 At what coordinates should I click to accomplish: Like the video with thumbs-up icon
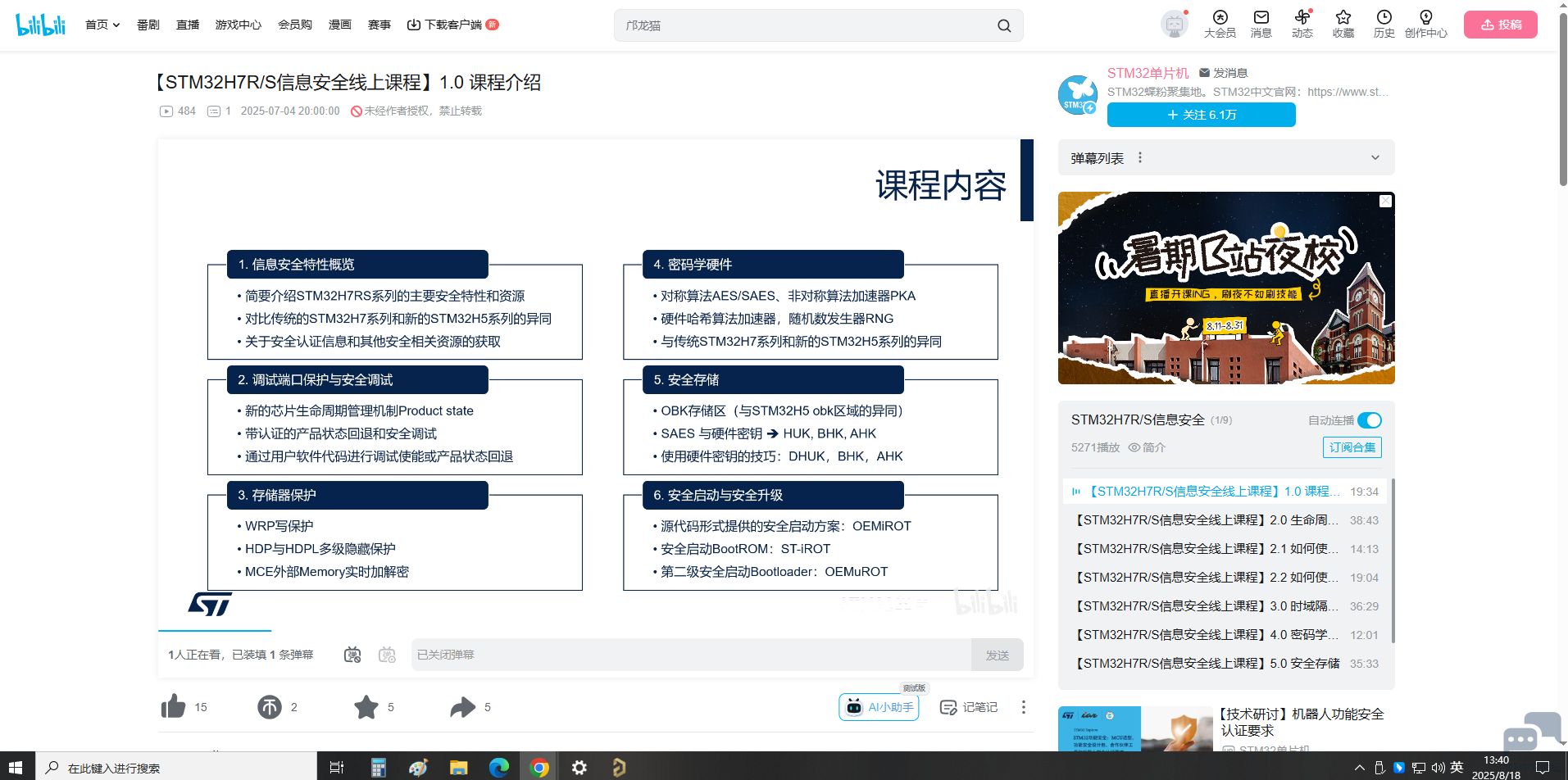[173, 706]
